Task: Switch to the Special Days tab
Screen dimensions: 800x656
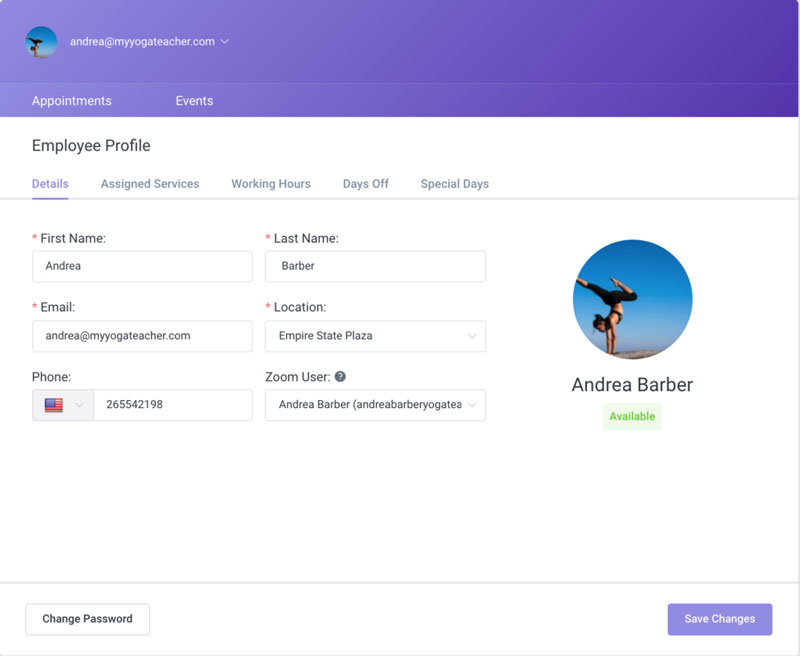Action: tap(455, 184)
